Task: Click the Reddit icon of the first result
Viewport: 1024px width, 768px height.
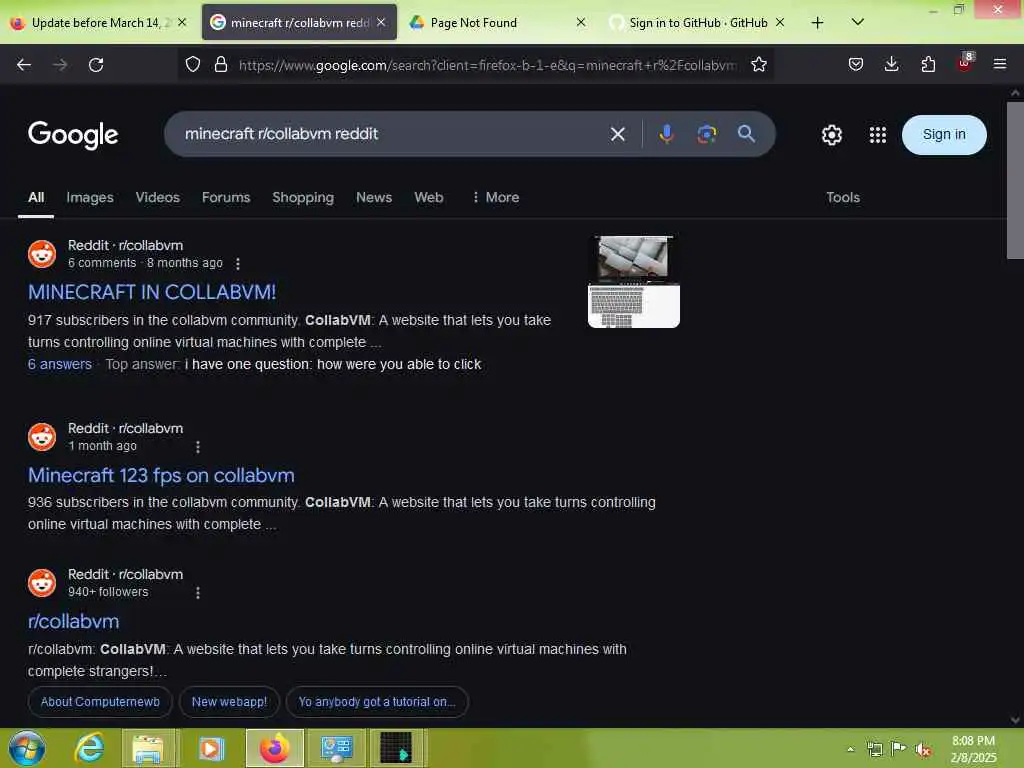Action: click(x=42, y=253)
